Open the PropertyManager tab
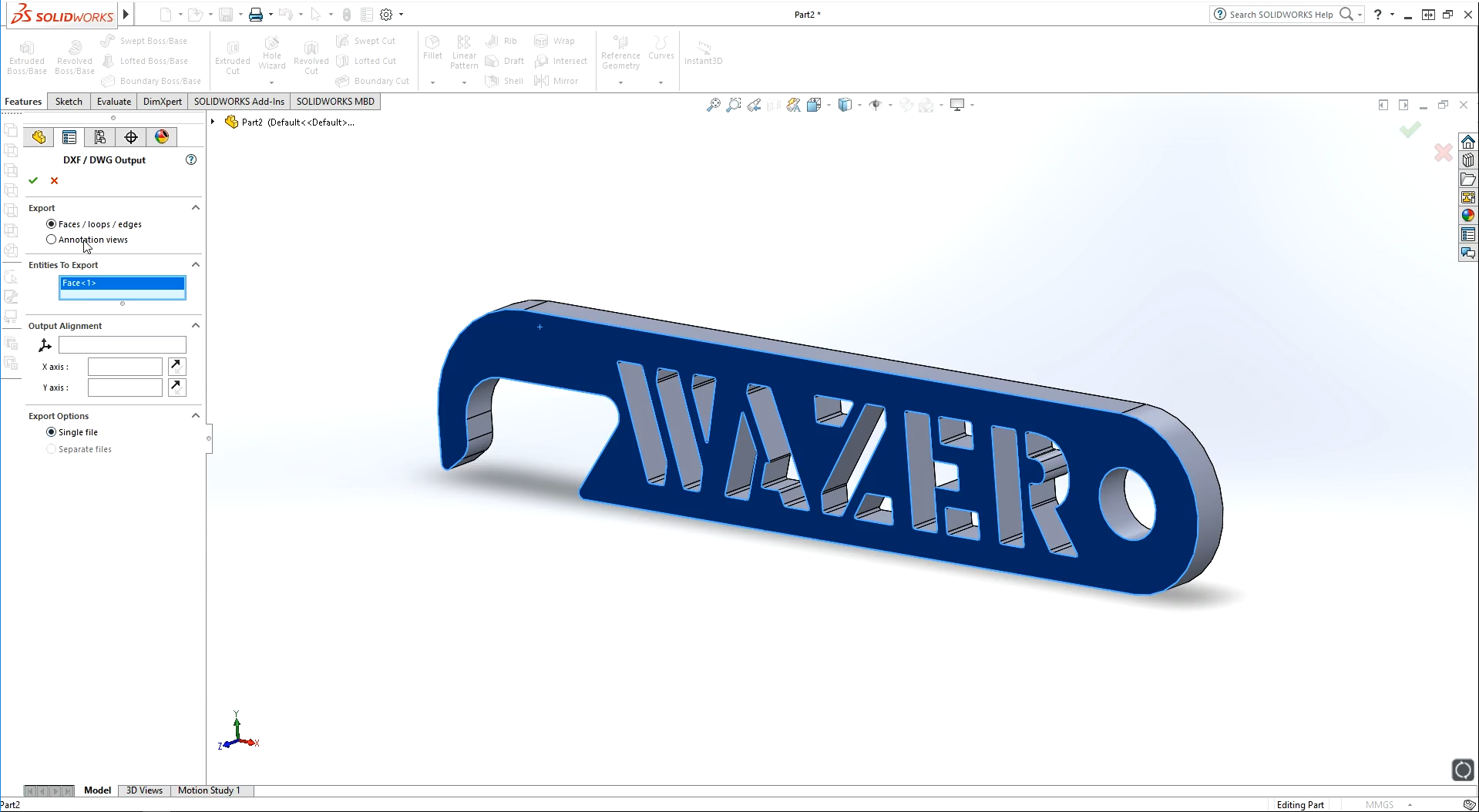Viewport: 1479px width, 812px height. click(x=69, y=137)
